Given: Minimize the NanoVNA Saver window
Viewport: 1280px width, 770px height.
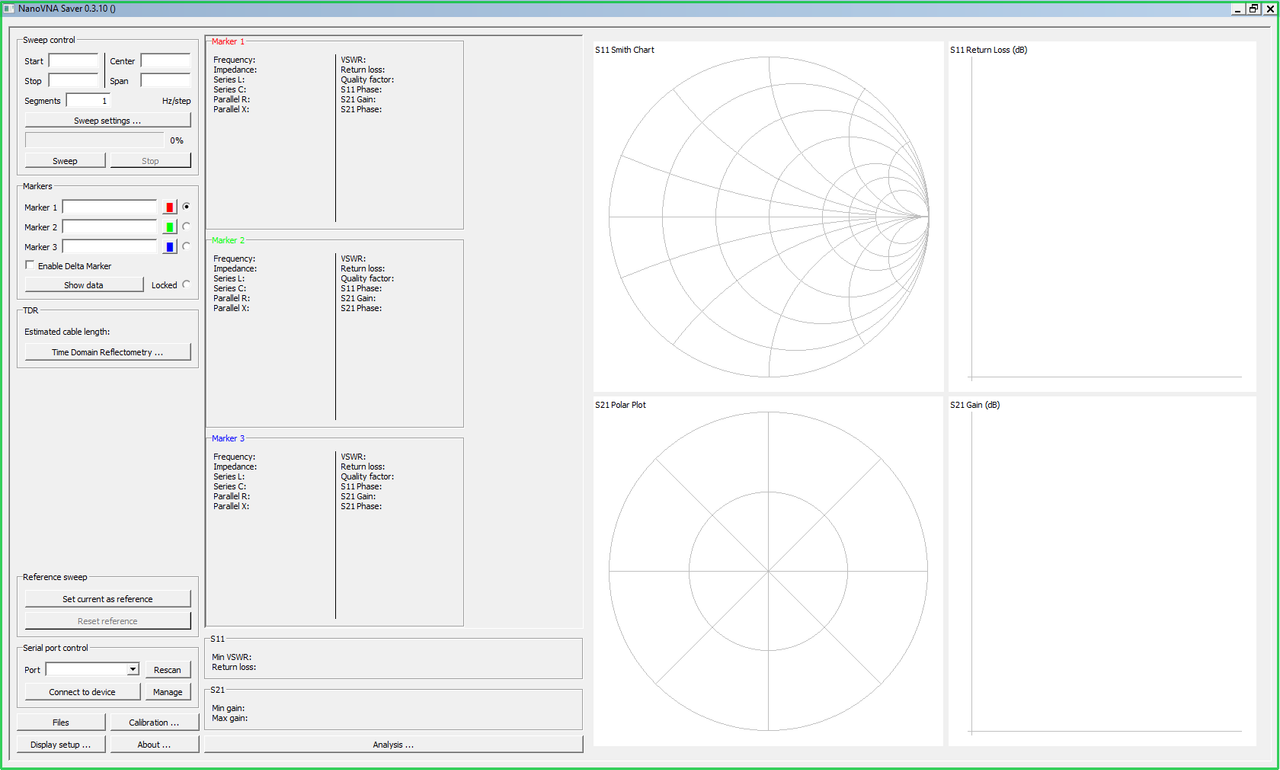Looking at the screenshot, I should [1237, 8].
